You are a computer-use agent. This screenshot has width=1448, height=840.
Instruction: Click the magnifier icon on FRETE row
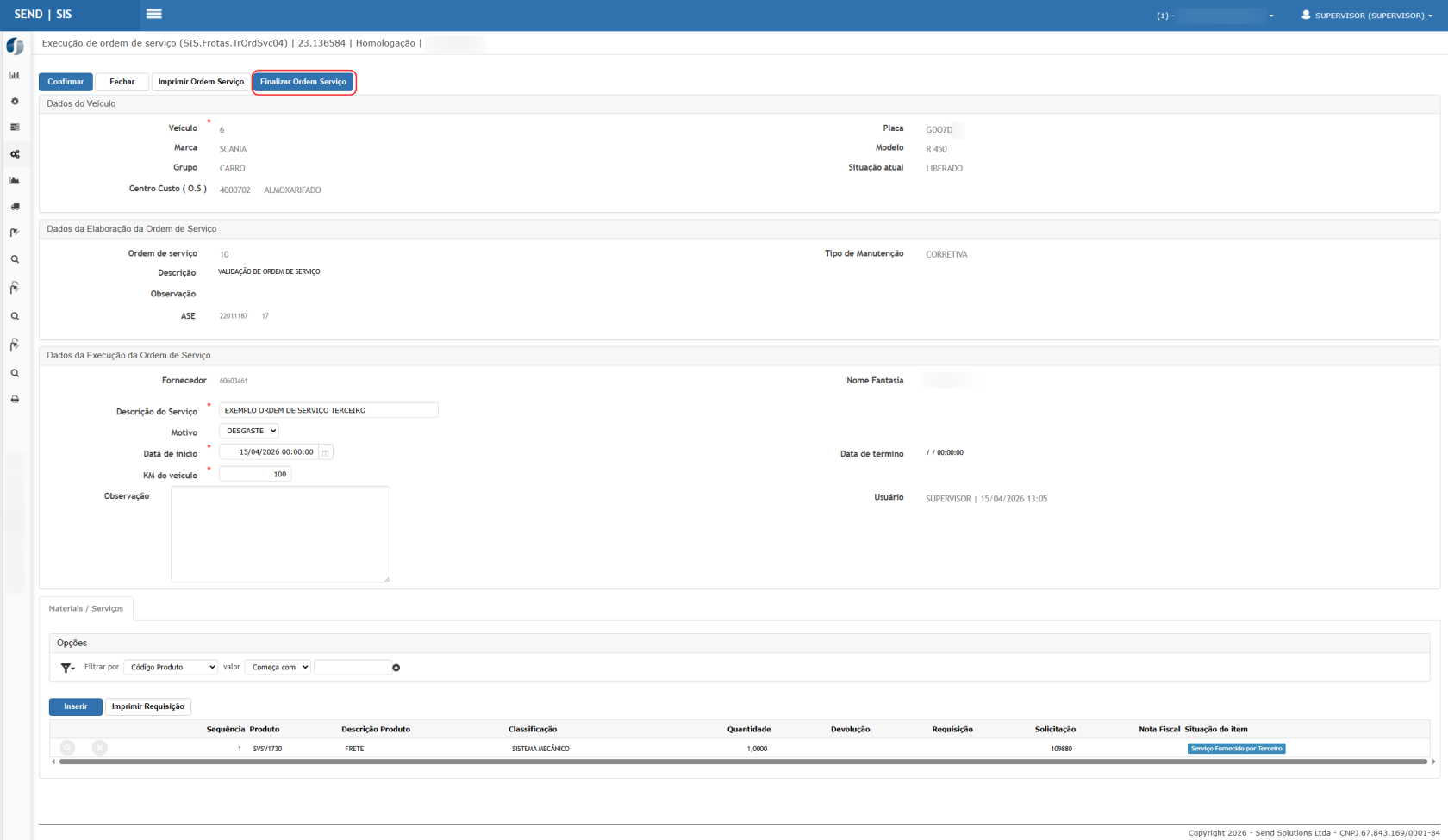point(67,748)
